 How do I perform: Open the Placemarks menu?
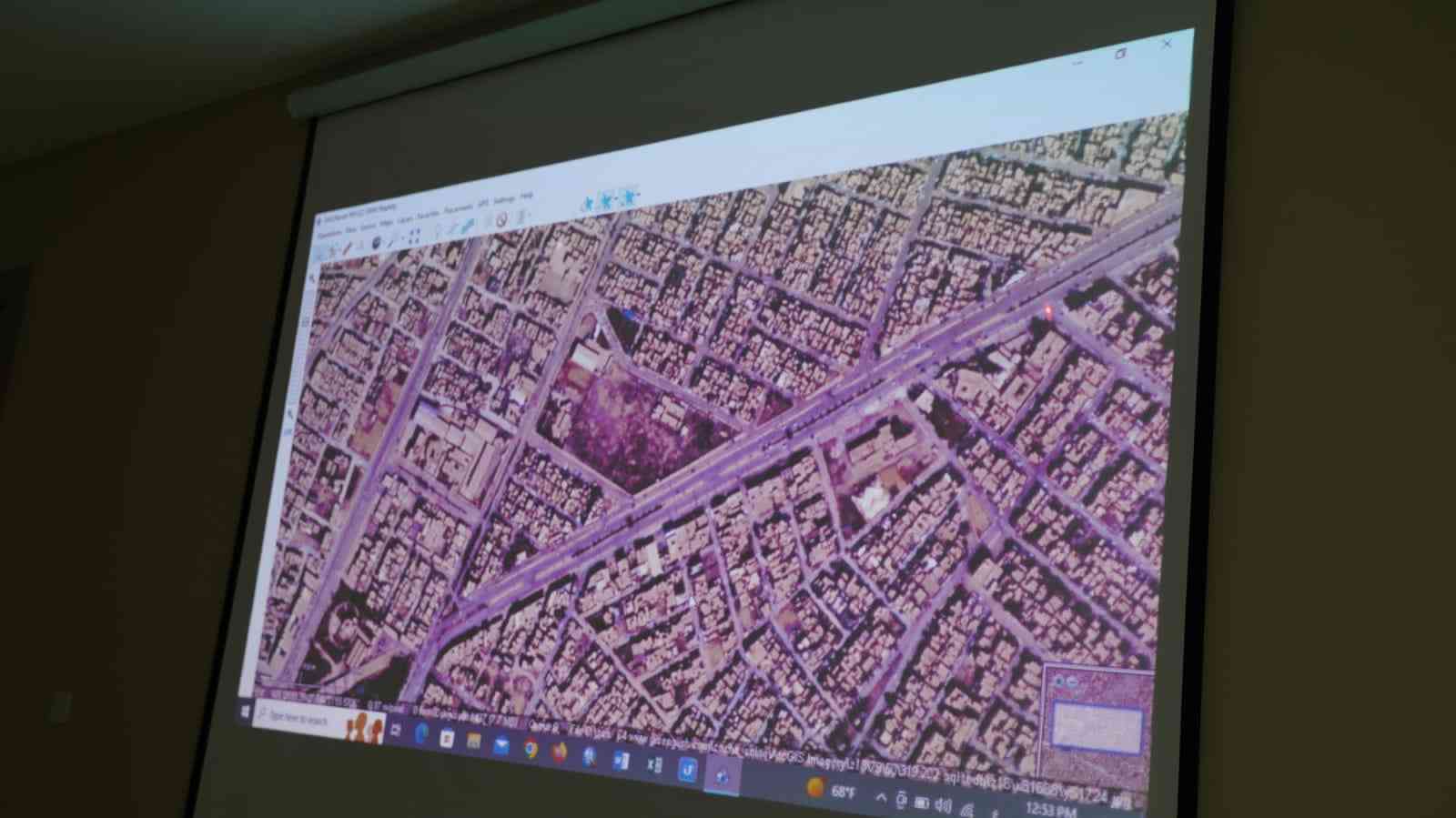pos(459,209)
